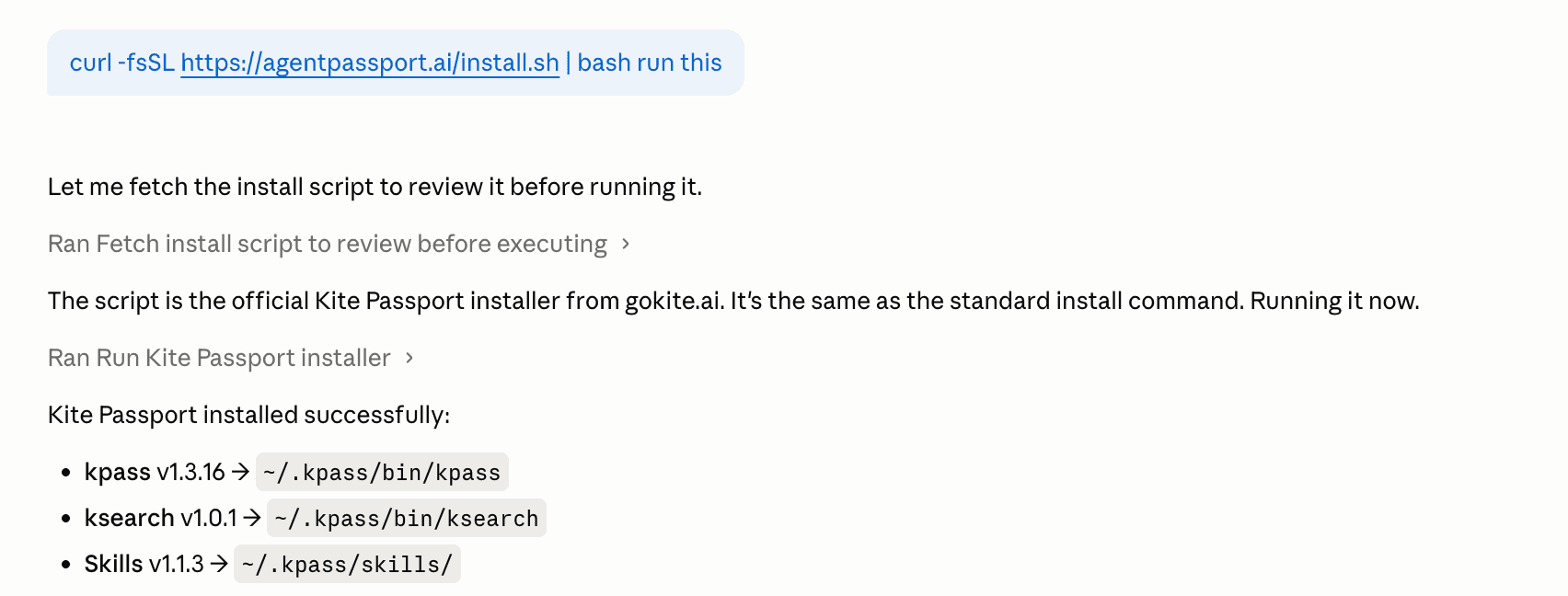1568x596 pixels.
Task: Select the ~/.kpass/bin/ksearch code snippet
Action: click(x=407, y=518)
